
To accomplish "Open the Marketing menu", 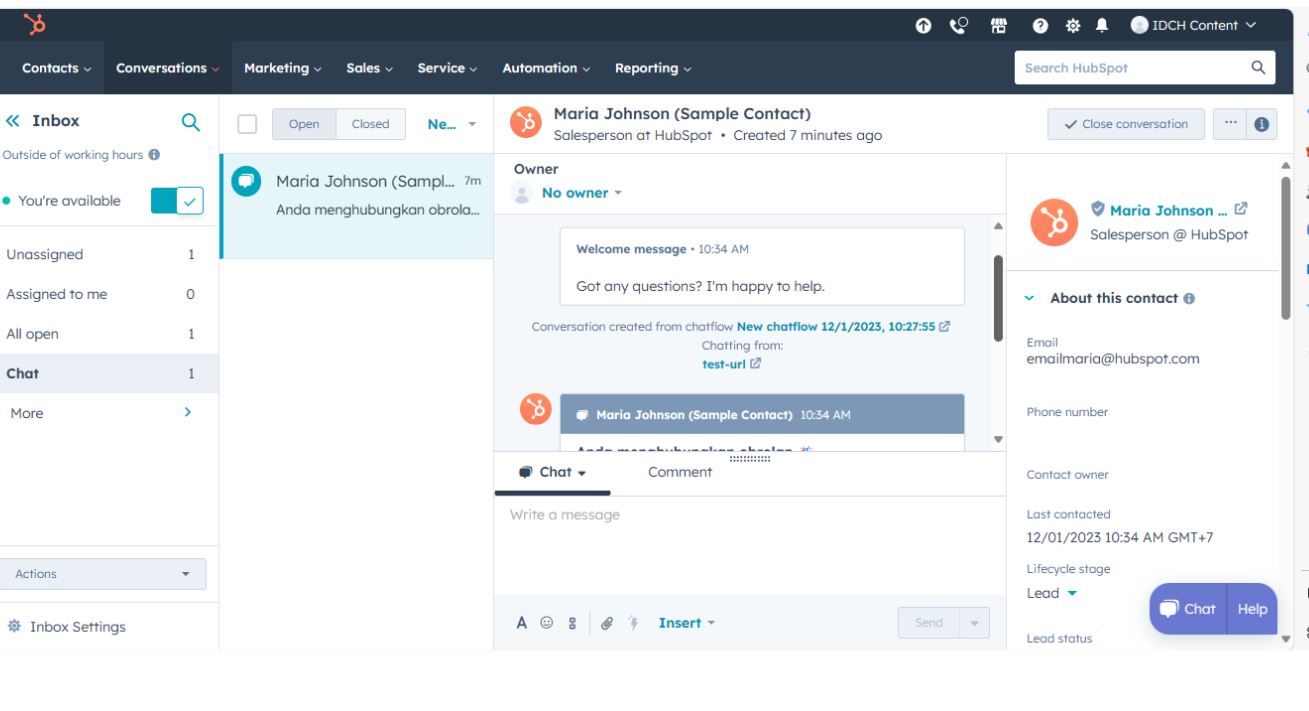I will point(283,68).
